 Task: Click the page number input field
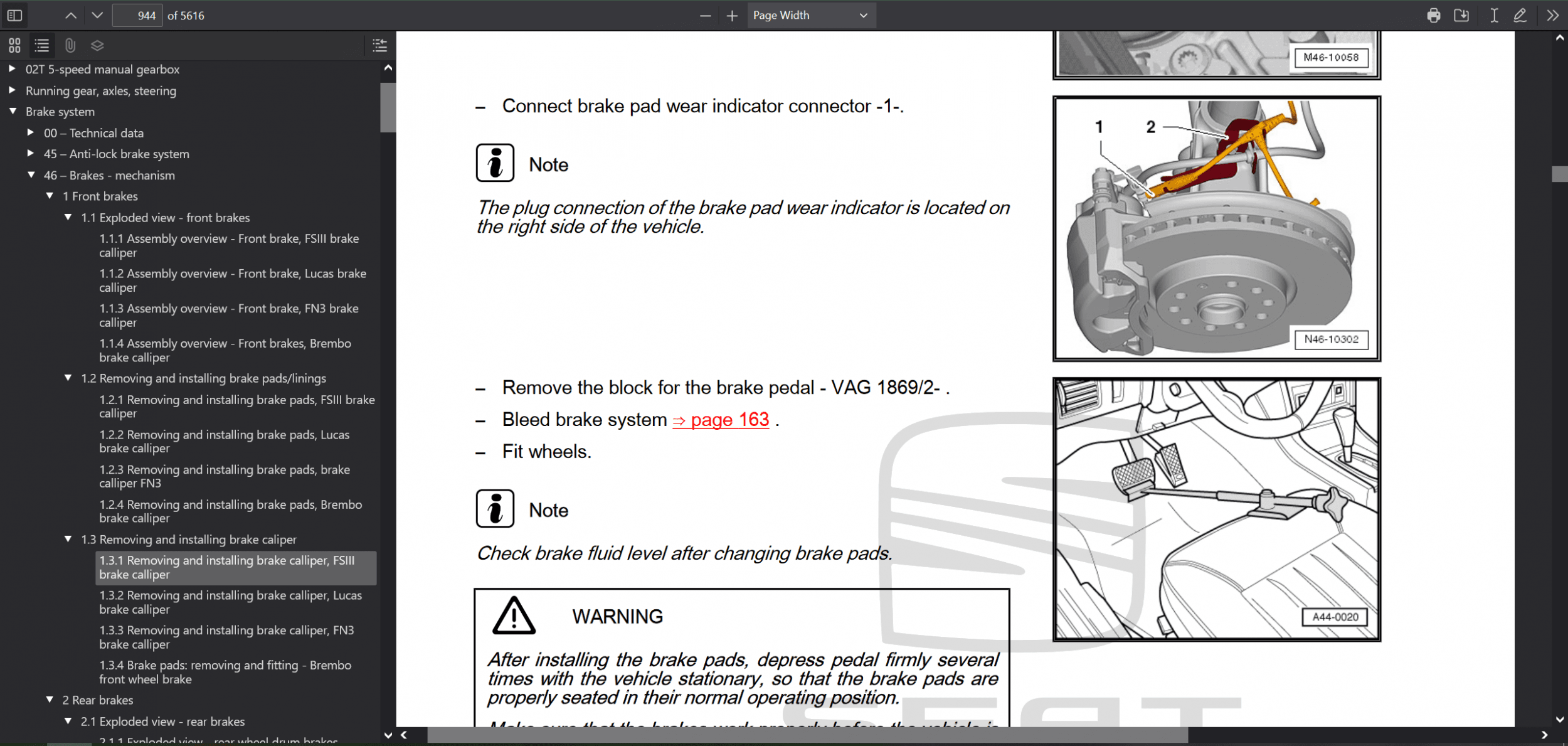[x=137, y=15]
